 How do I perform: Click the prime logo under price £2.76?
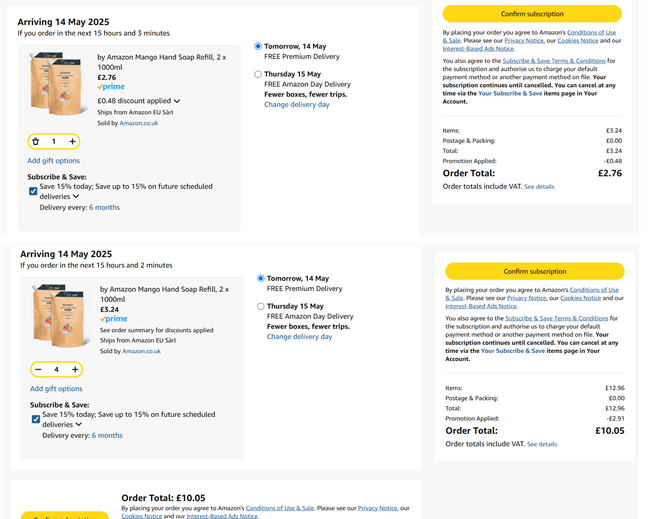(x=111, y=87)
